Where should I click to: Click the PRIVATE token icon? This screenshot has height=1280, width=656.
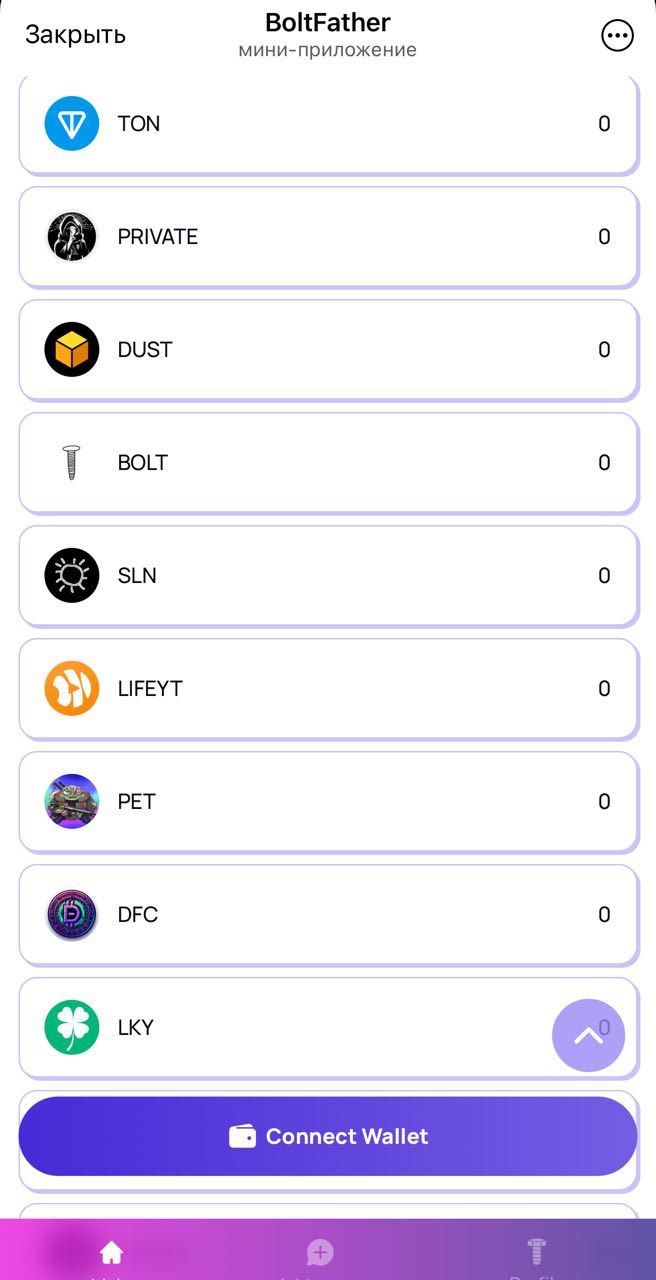(71, 236)
